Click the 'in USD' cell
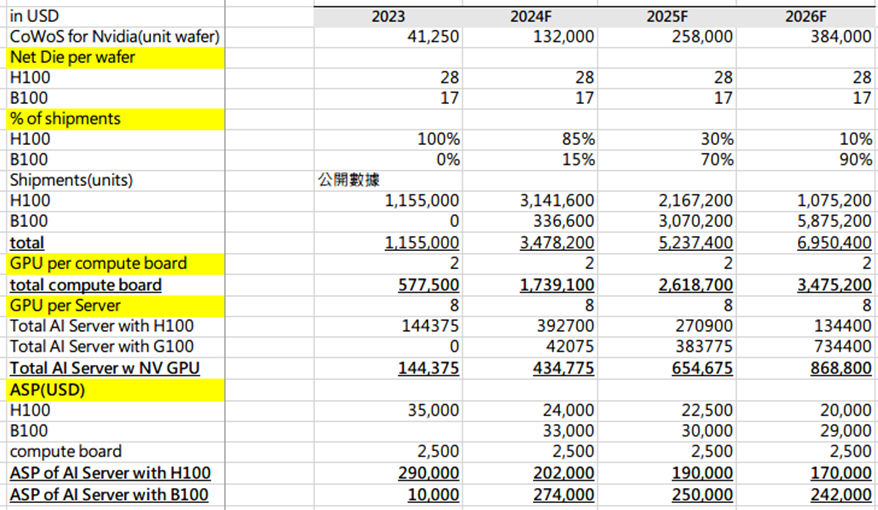Image resolution: width=878 pixels, height=510 pixels. point(35,16)
